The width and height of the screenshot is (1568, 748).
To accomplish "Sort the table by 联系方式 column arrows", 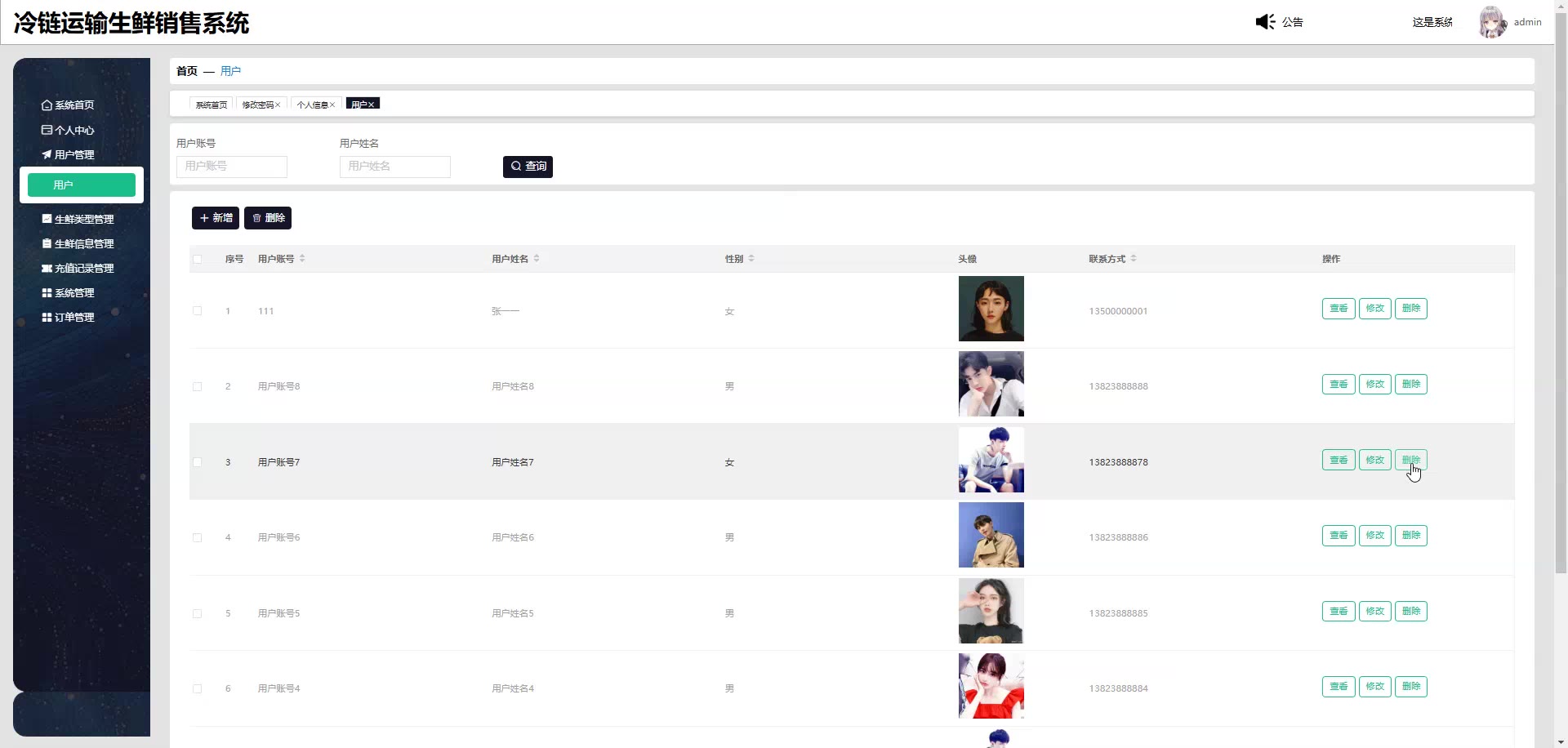I will coord(1134,258).
